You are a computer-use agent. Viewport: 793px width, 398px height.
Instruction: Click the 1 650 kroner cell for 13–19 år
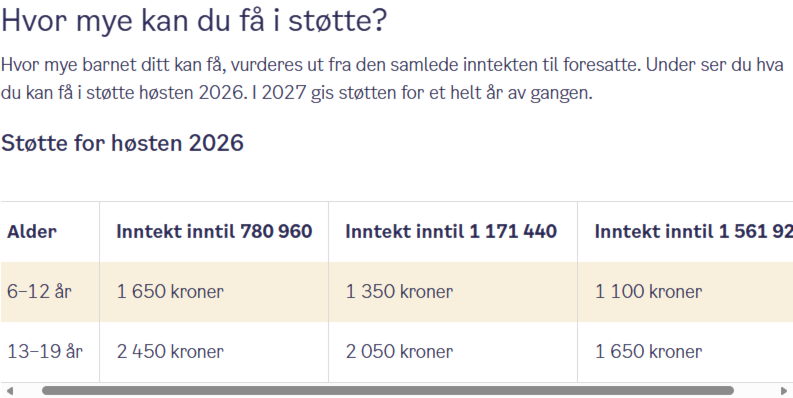click(x=648, y=351)
